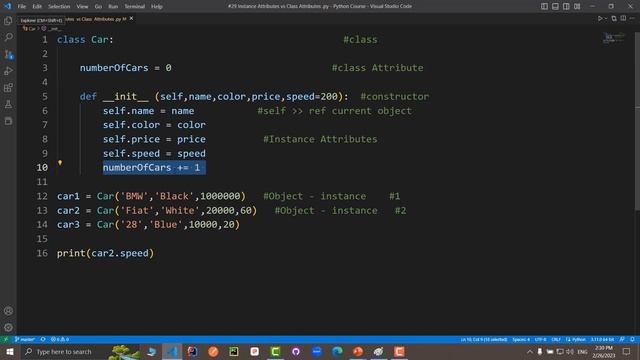This screenshot has height=360, width=640.
Task: Open the Go menu
Action: pos(98,7)
